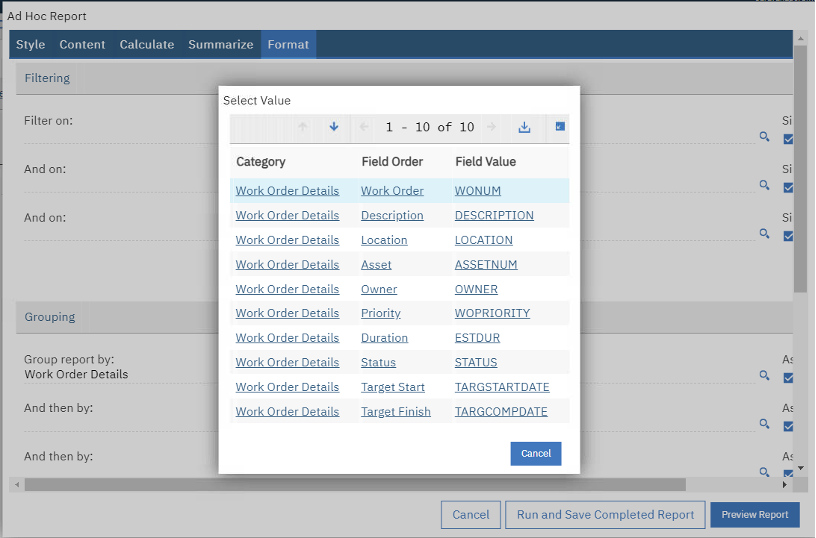Open lookup magnifier for Group report by
This screenshot has height=538, width=816.
coord(765,376)
